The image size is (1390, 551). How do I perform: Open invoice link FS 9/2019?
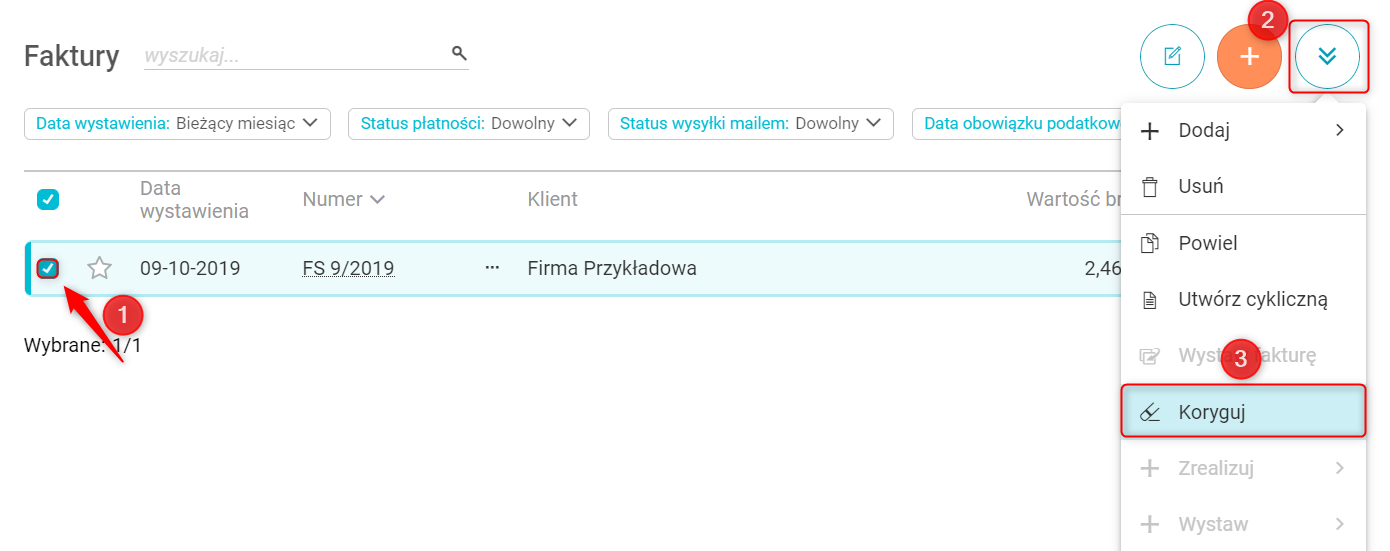[348, 268]
